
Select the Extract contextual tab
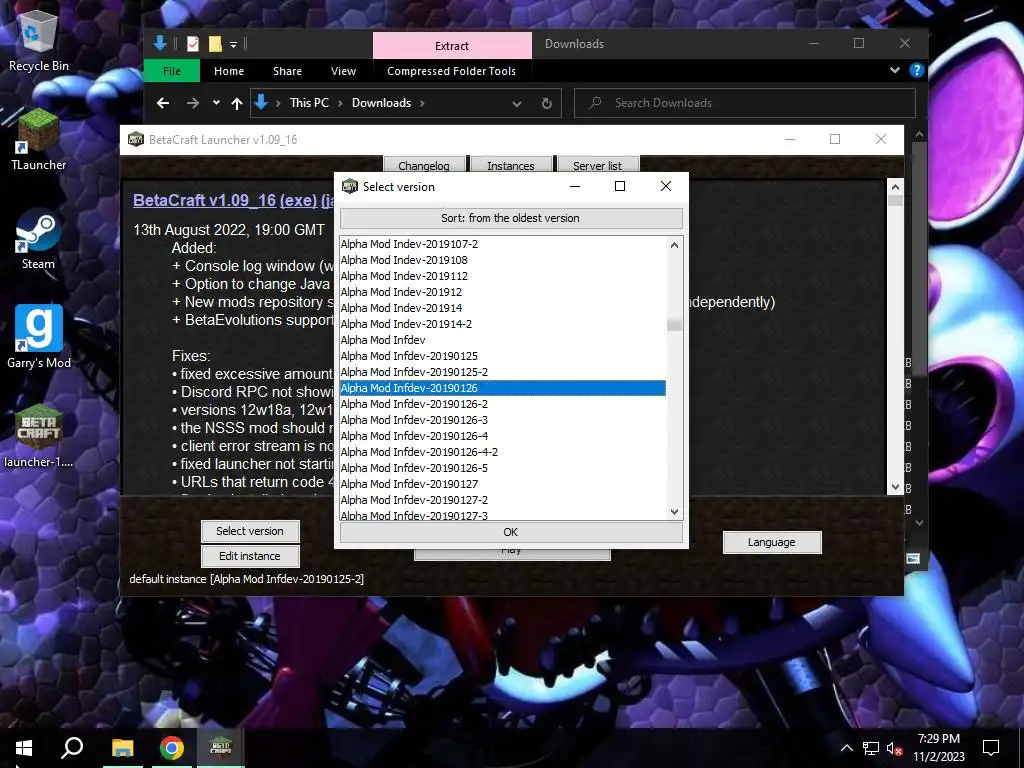click(452, 46)
